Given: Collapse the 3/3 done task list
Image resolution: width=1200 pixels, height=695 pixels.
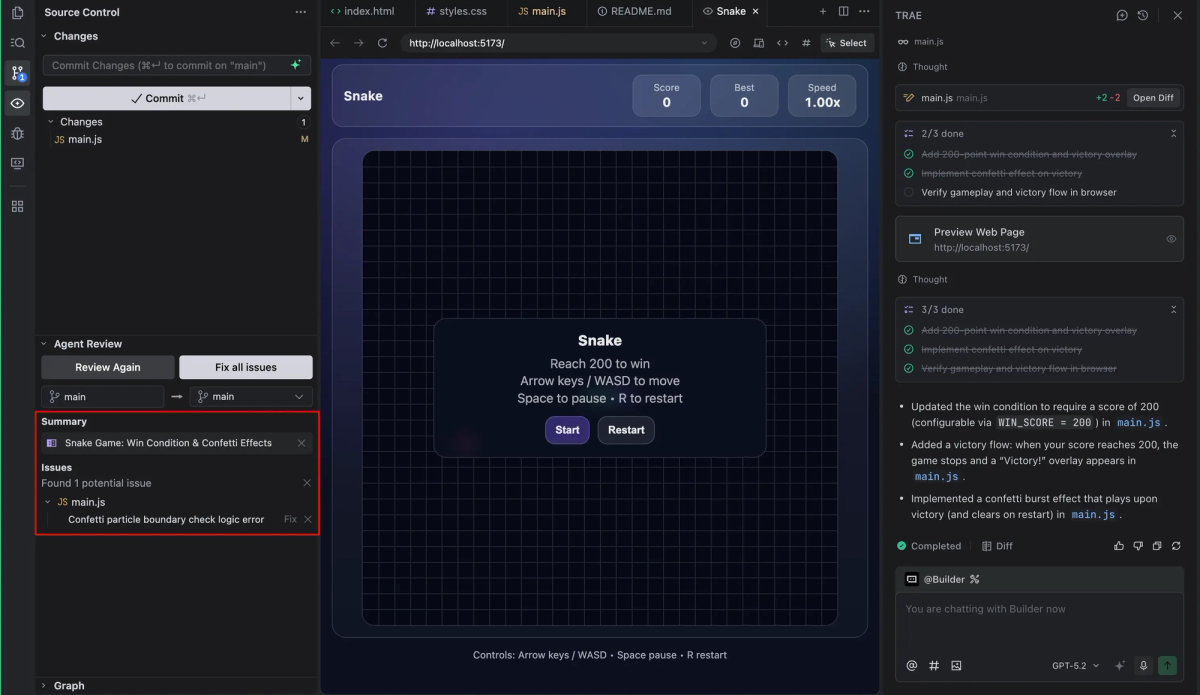Looking at the screenshot, I should 1173,310.
